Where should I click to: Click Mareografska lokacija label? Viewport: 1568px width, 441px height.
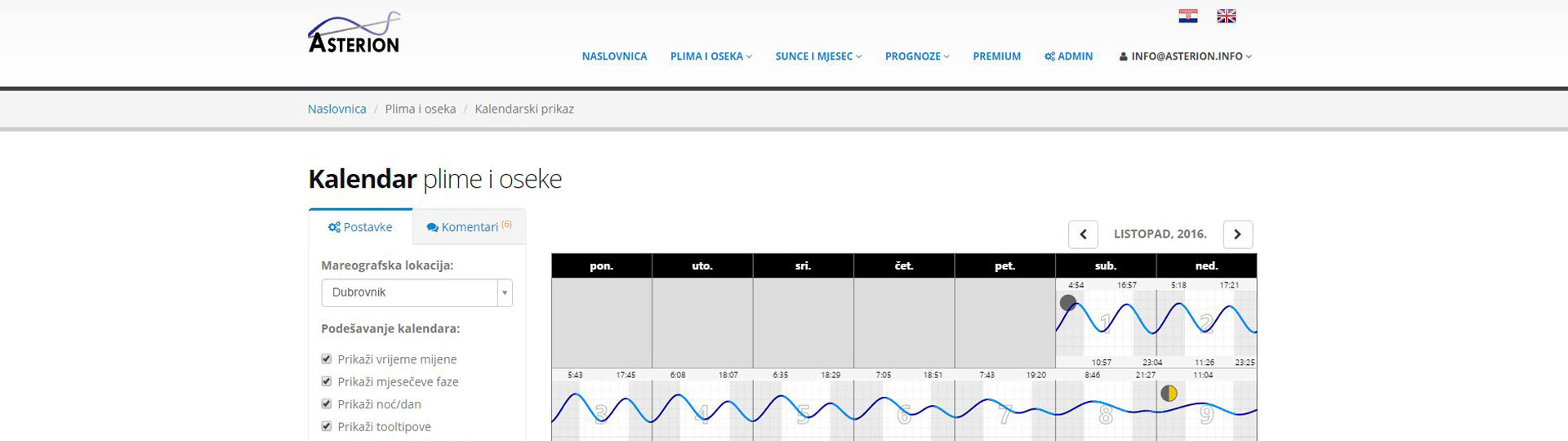(x=387, y=265)
